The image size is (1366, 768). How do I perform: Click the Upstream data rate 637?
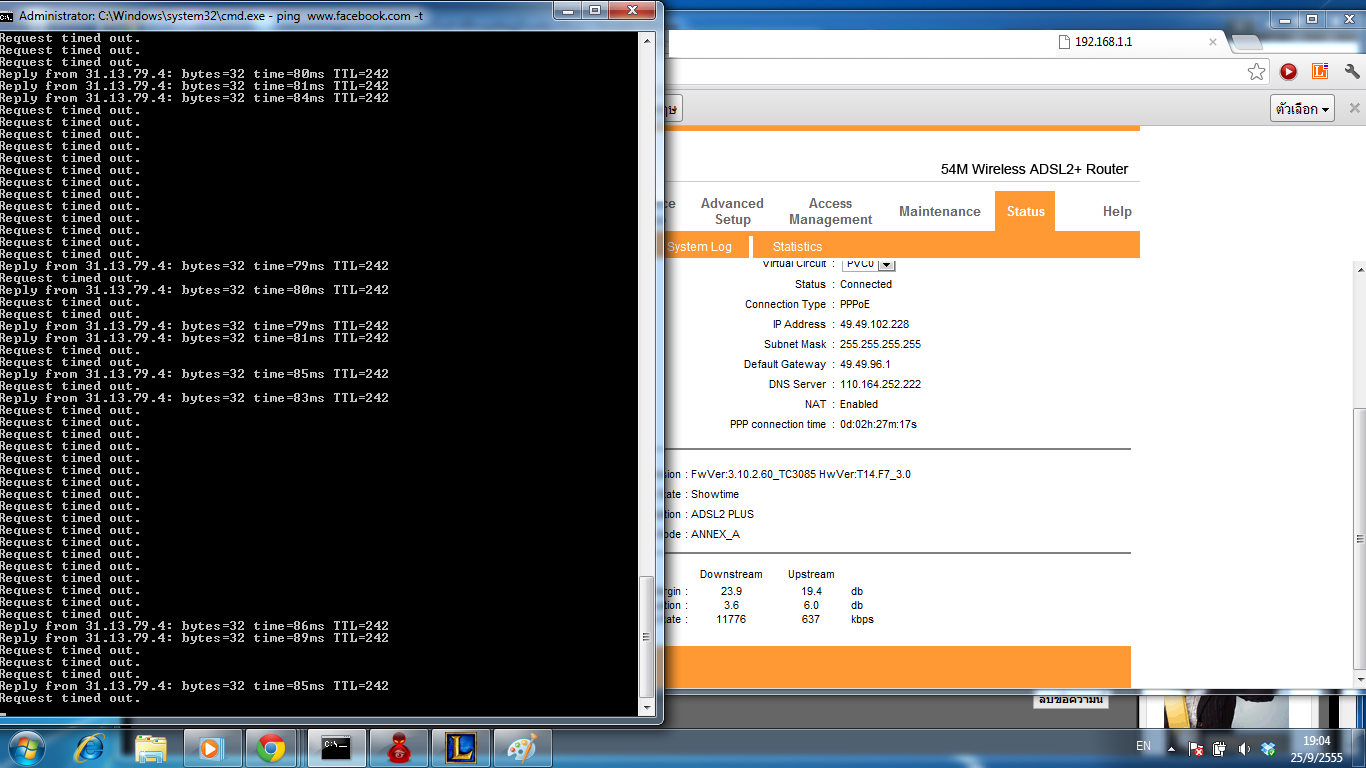click(x=811, y=619)
